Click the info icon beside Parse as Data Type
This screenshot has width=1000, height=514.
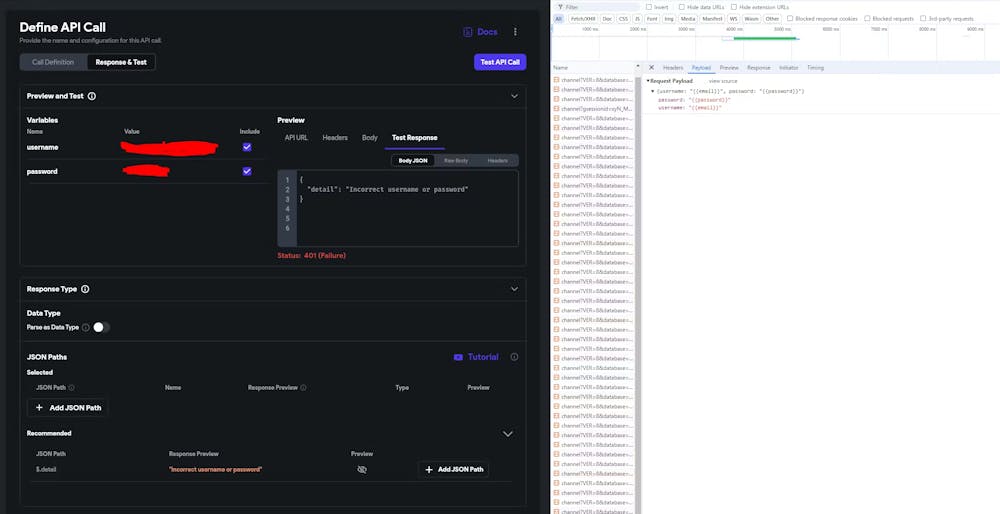coord(85,327)
